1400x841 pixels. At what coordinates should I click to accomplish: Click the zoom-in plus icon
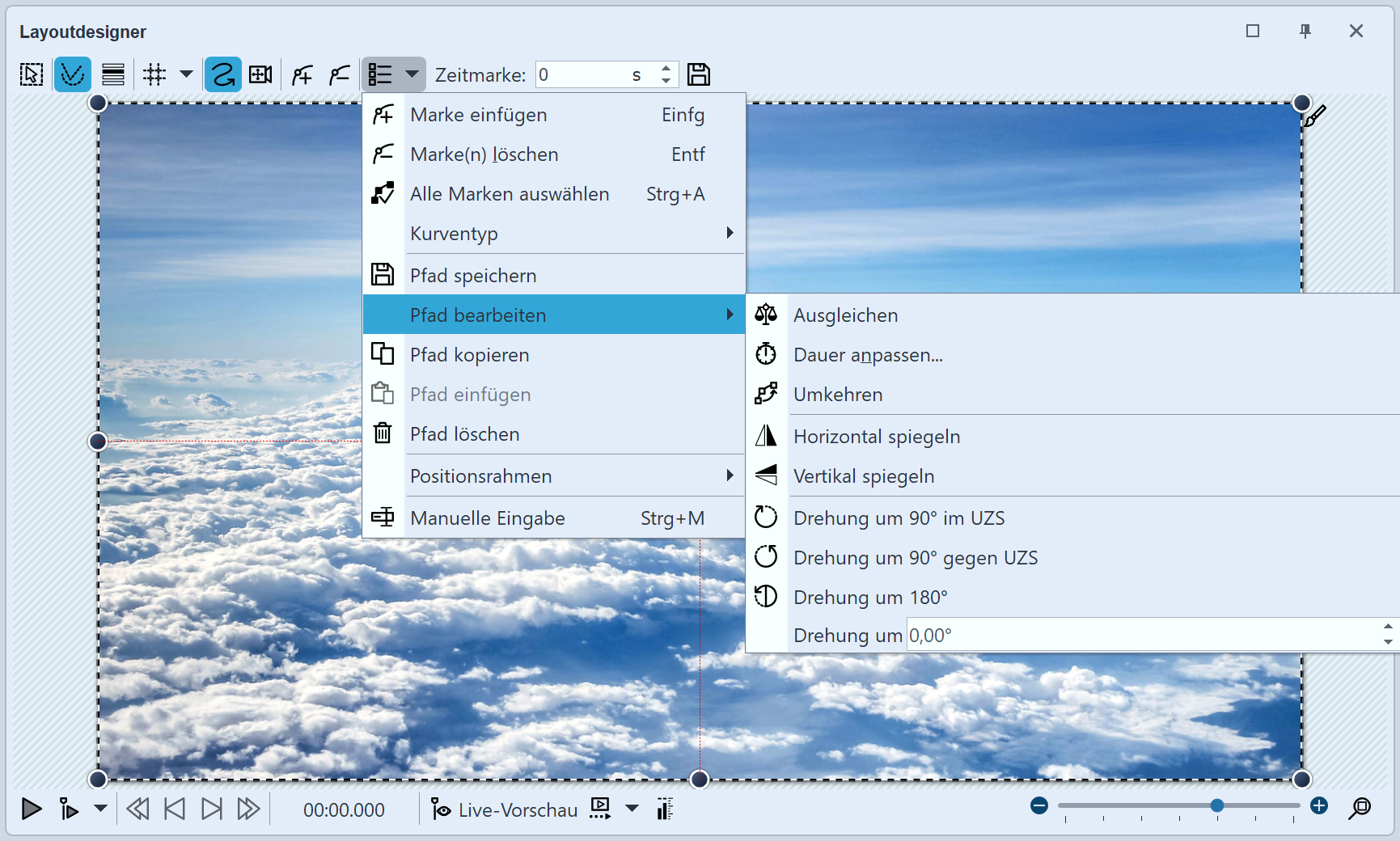coord(1319,805)
